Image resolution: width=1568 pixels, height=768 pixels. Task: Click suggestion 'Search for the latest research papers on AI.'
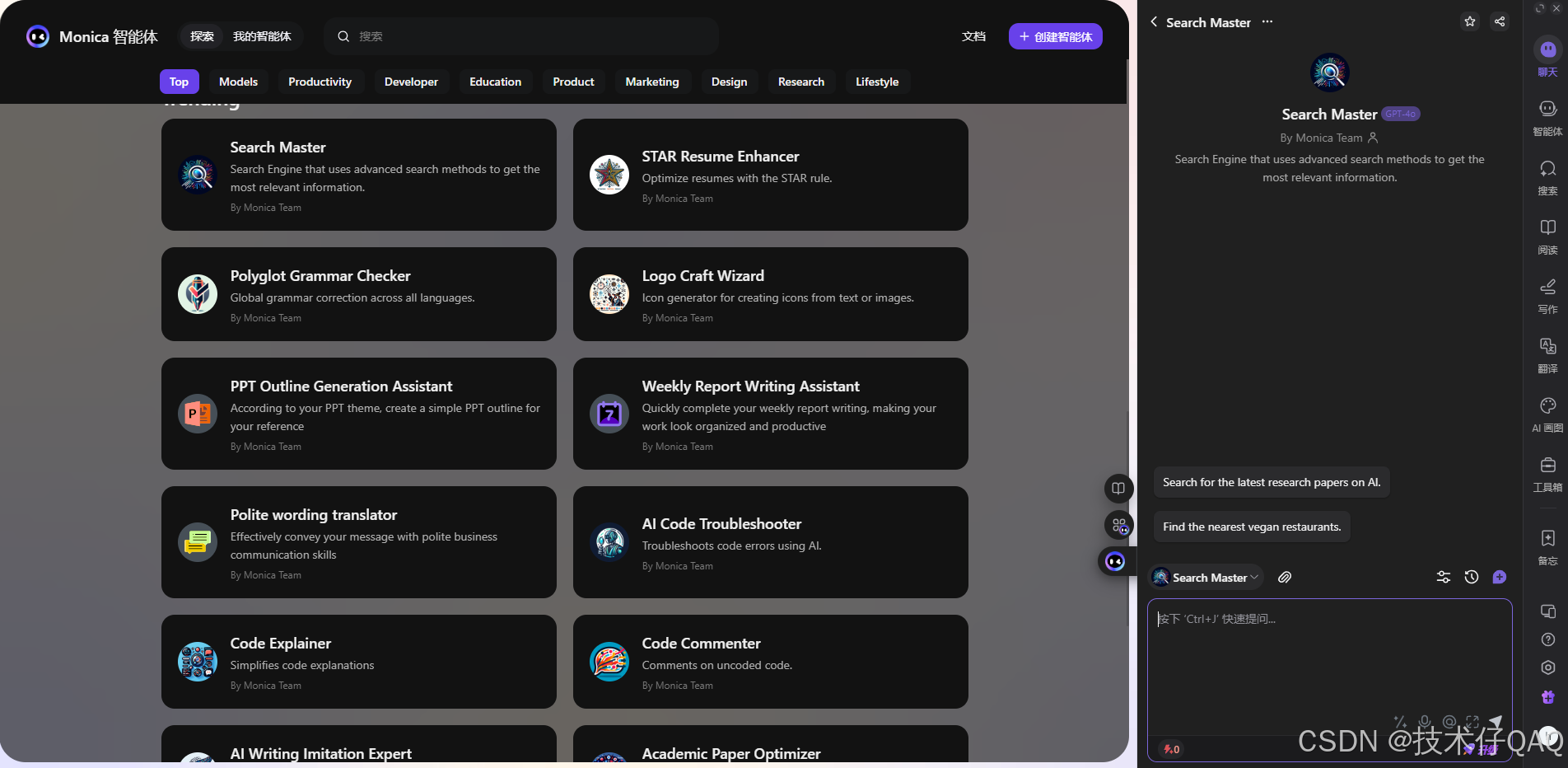point(1272,482)
